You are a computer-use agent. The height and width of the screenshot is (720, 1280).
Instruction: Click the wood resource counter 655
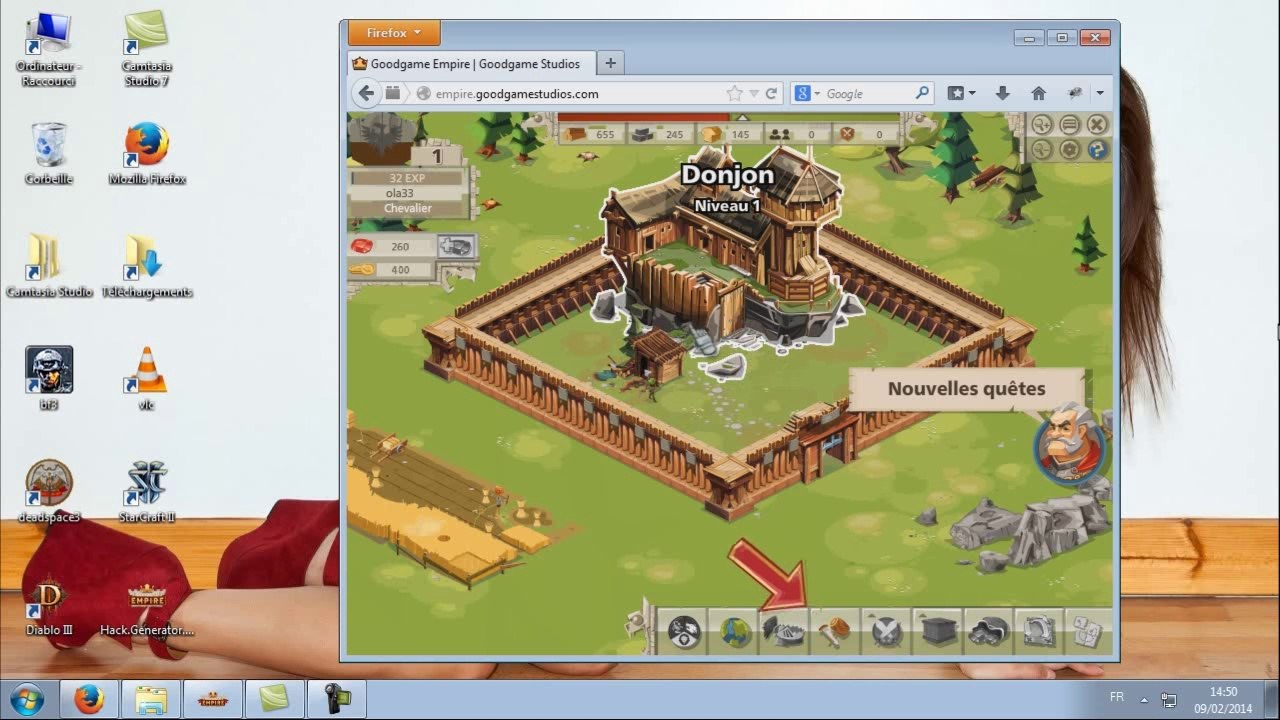pyautogui.click(x=591, y=134)
